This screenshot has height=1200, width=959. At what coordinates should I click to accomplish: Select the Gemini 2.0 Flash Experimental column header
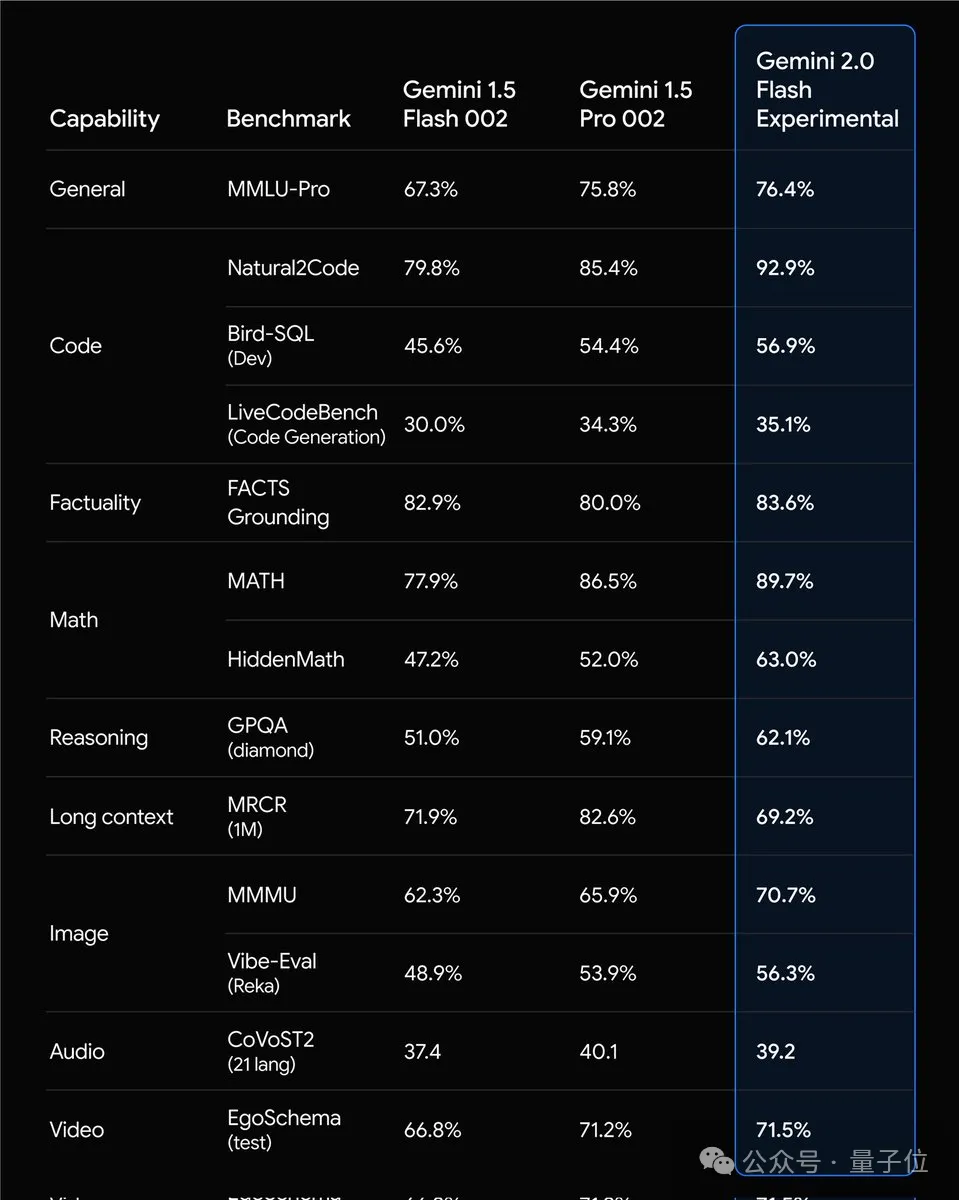pyautogui.click(x=826, y=90)
